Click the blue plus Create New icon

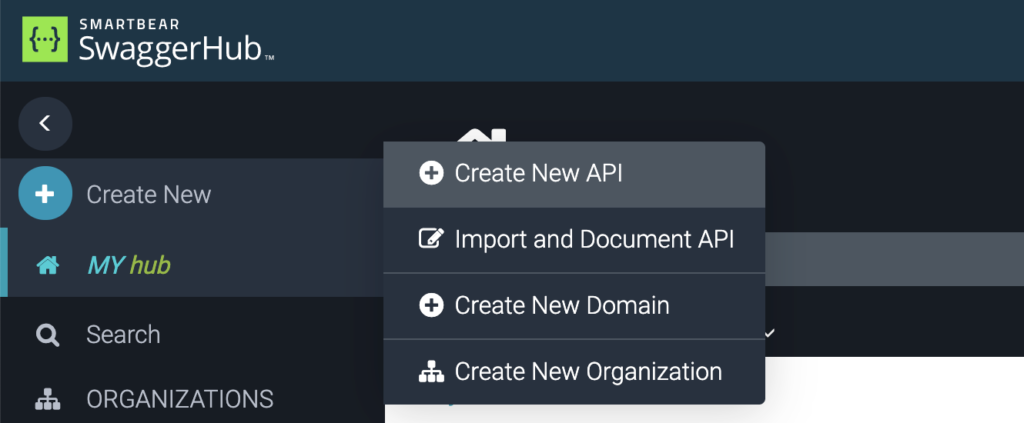point(45,193)
